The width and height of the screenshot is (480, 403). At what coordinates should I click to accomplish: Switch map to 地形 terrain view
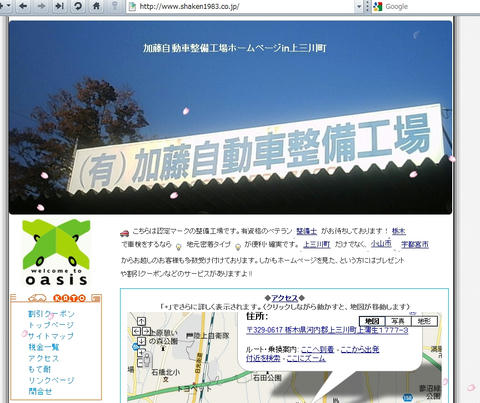[424, 321]
